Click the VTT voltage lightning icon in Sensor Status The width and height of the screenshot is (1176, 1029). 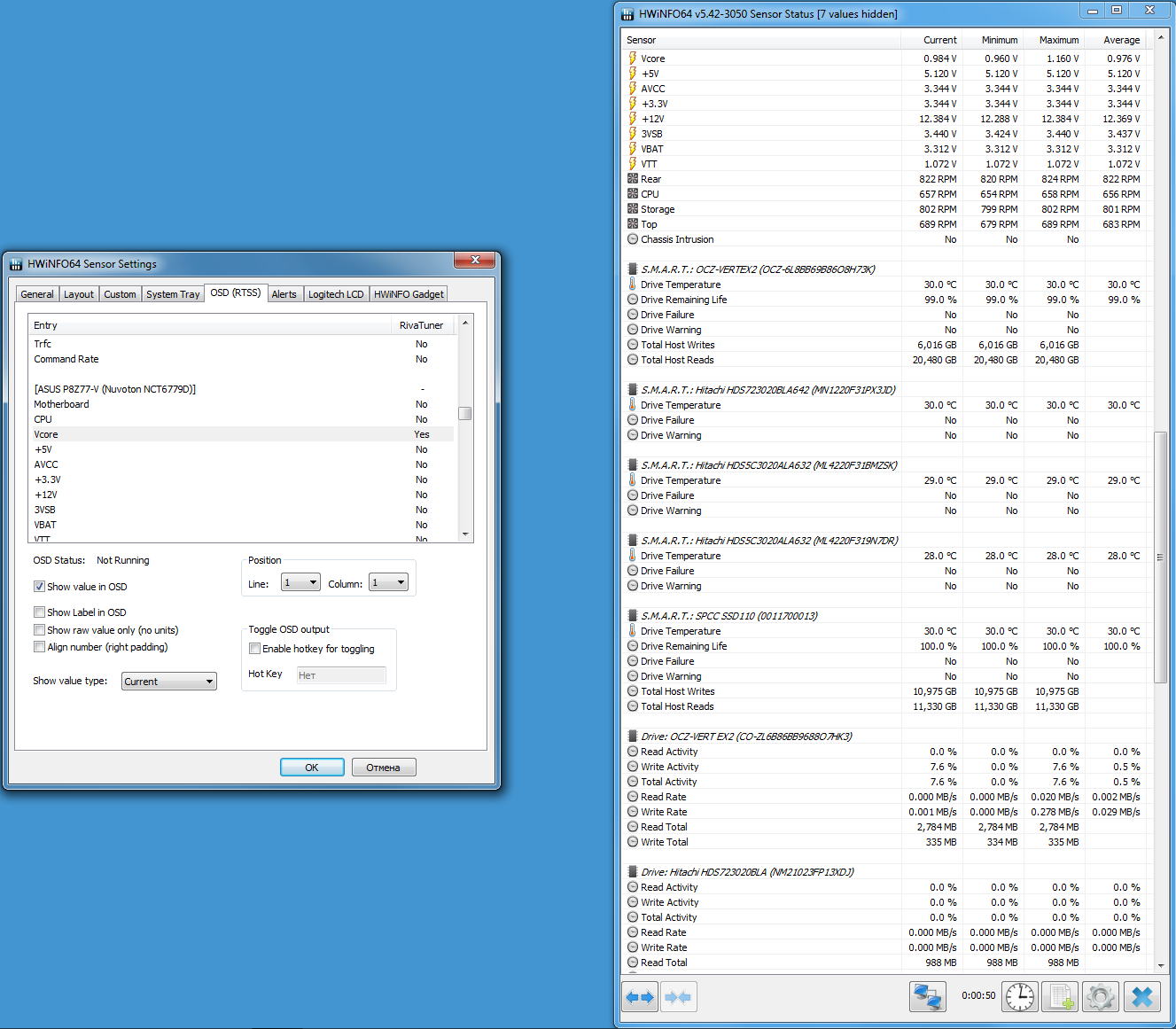[x=633, y=164]
